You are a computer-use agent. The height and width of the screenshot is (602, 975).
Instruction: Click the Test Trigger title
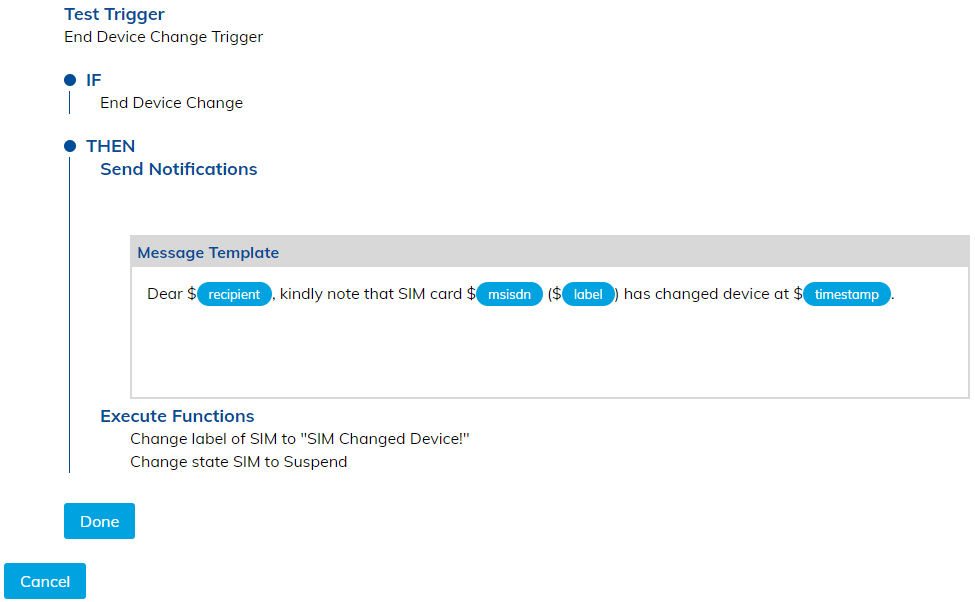114,14
